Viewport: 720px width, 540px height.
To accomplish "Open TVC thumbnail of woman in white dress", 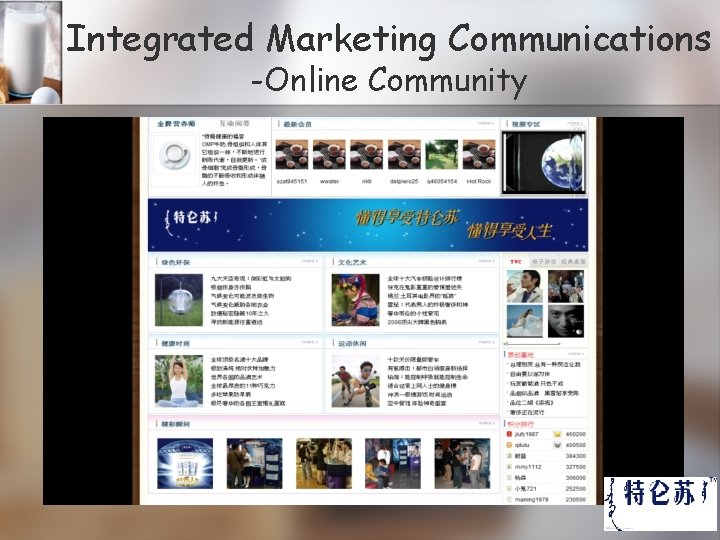I will [524, 321].
